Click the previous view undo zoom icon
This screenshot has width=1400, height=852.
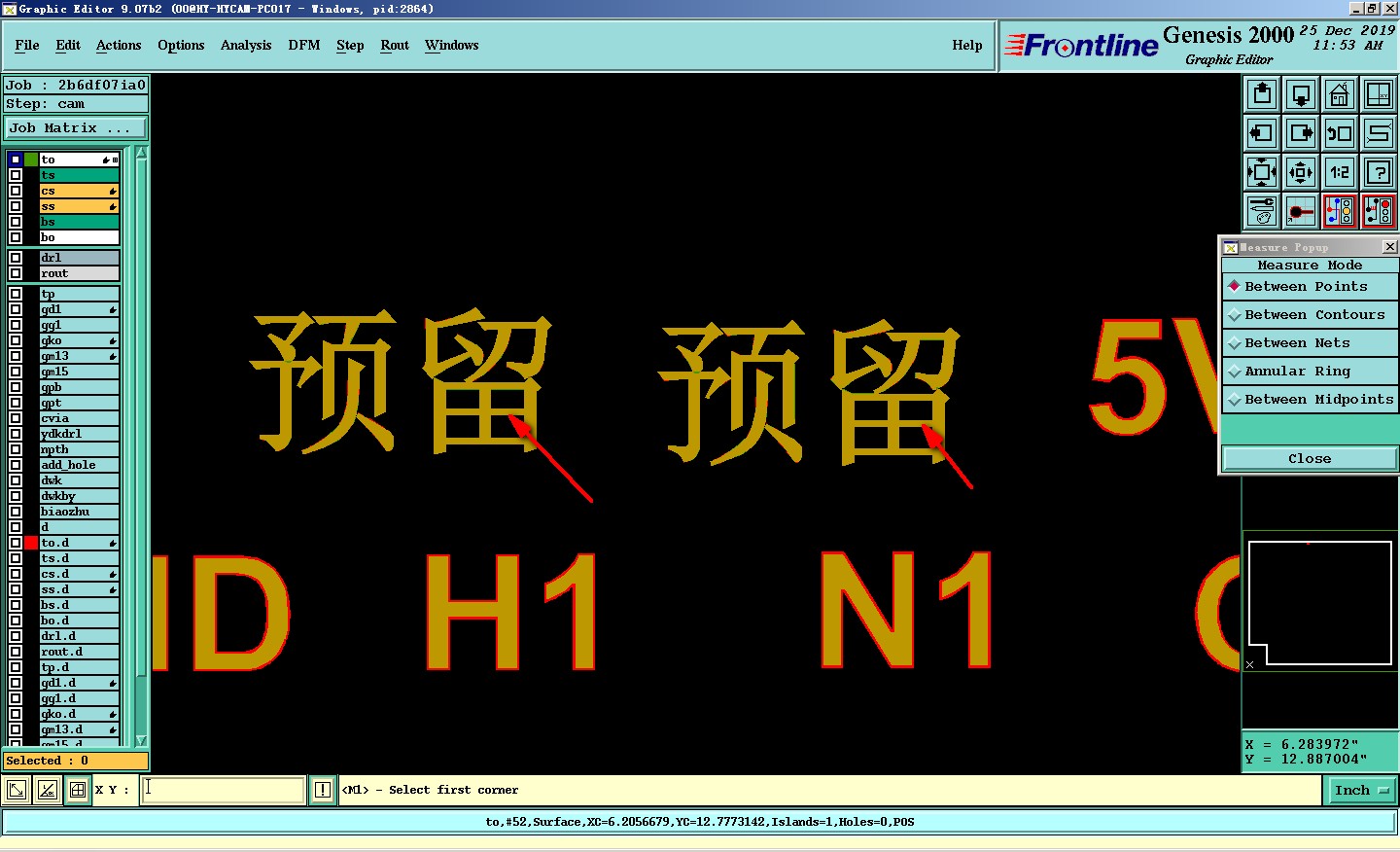pos(1340,133)
